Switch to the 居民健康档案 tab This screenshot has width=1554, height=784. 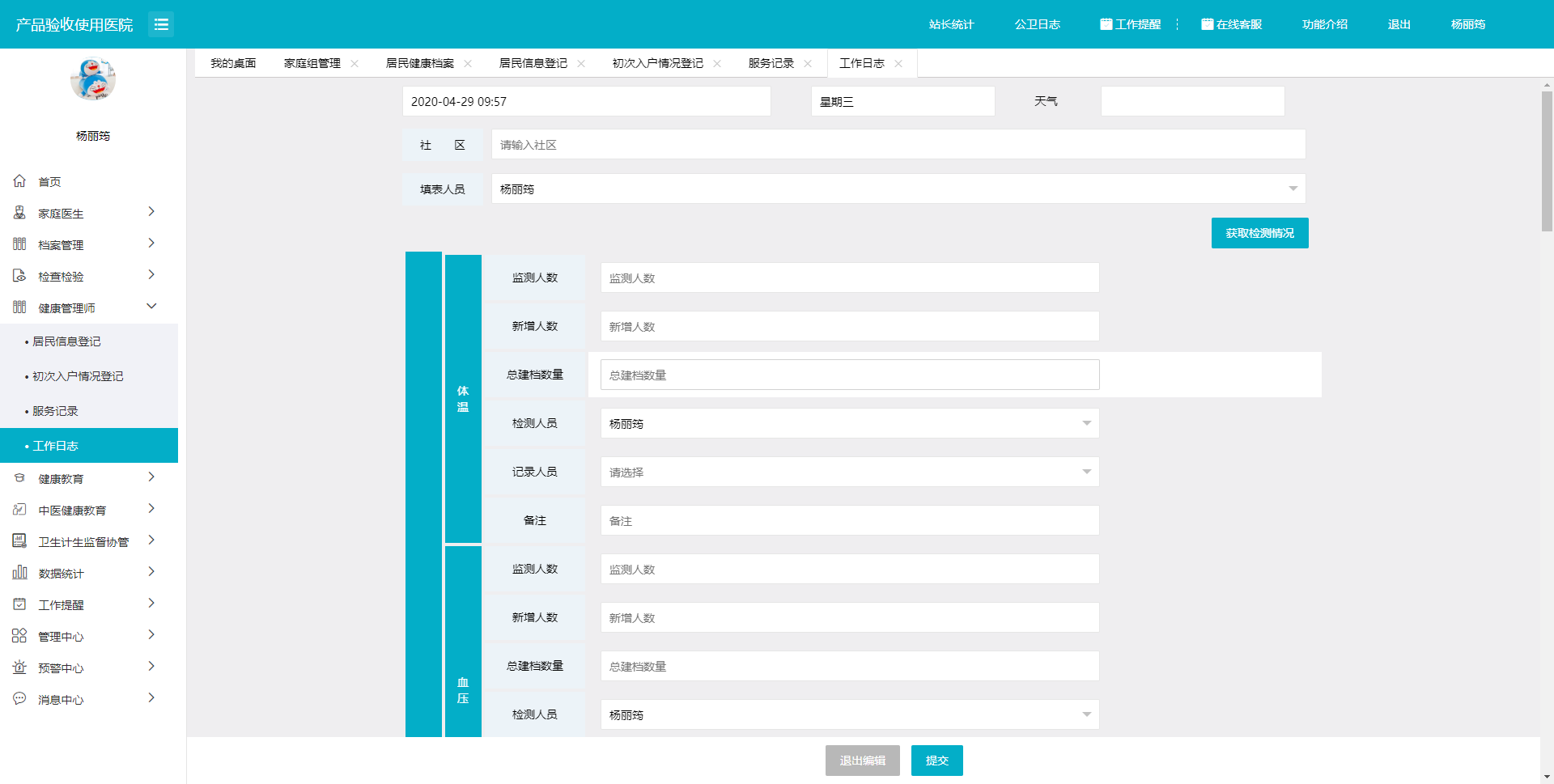coord(419,63)
